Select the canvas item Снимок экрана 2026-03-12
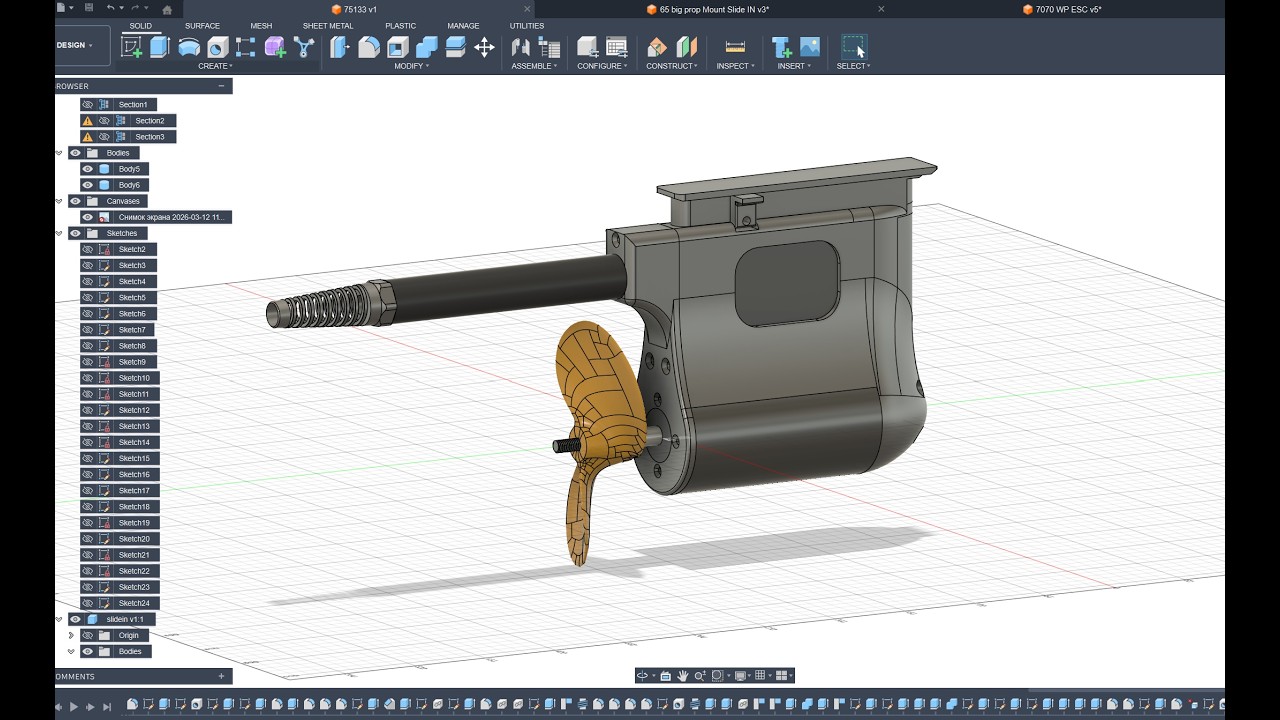The image size is (1280, 720). click(156, 217)
